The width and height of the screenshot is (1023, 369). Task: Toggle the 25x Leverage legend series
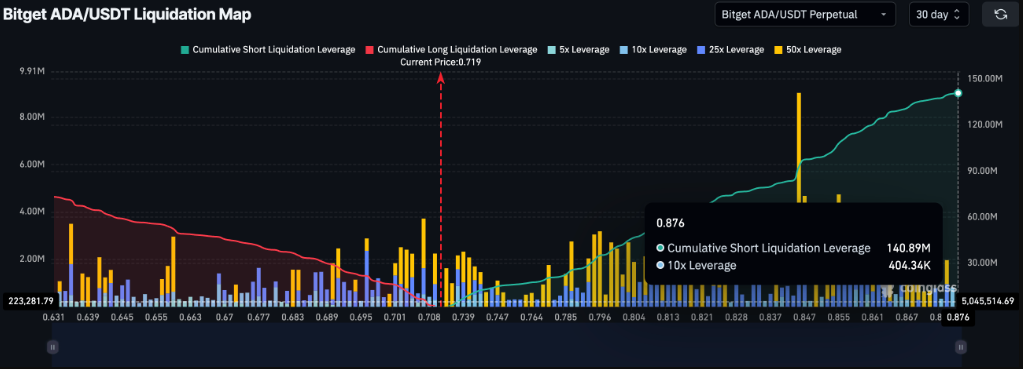pos(730,50)
